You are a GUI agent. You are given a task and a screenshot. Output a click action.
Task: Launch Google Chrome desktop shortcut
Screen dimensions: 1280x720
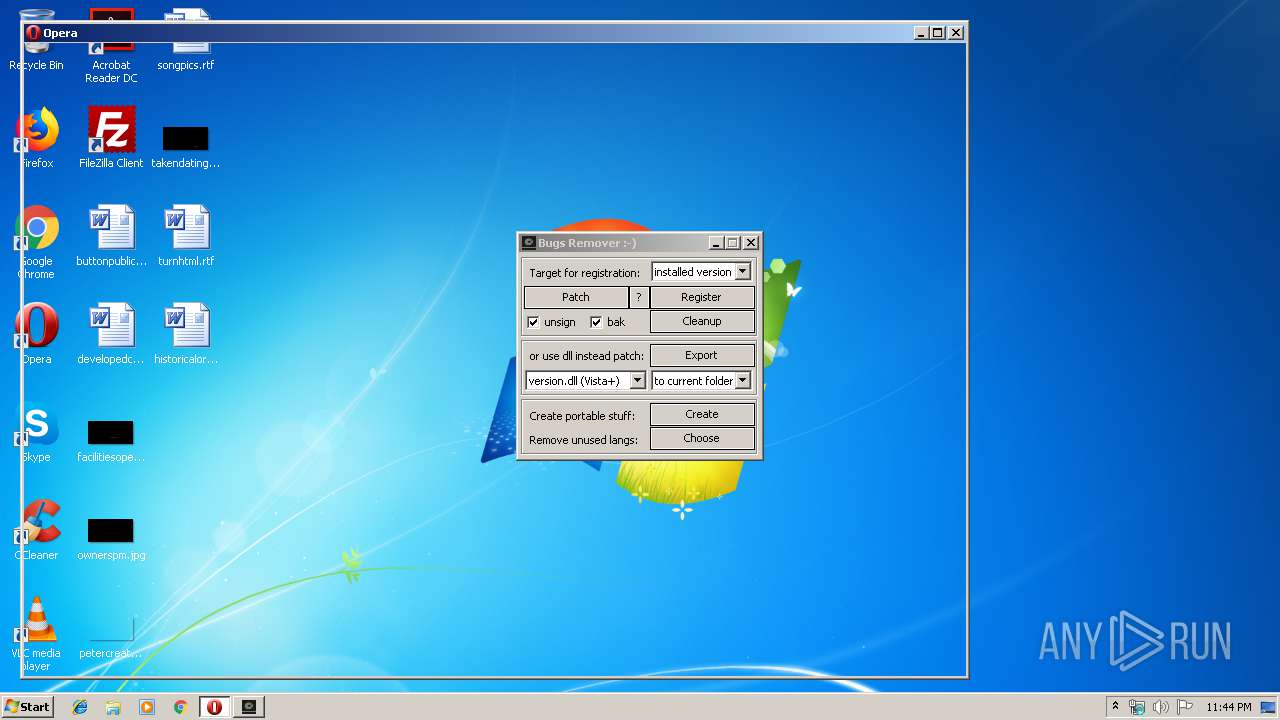click(x=36, y=242)
